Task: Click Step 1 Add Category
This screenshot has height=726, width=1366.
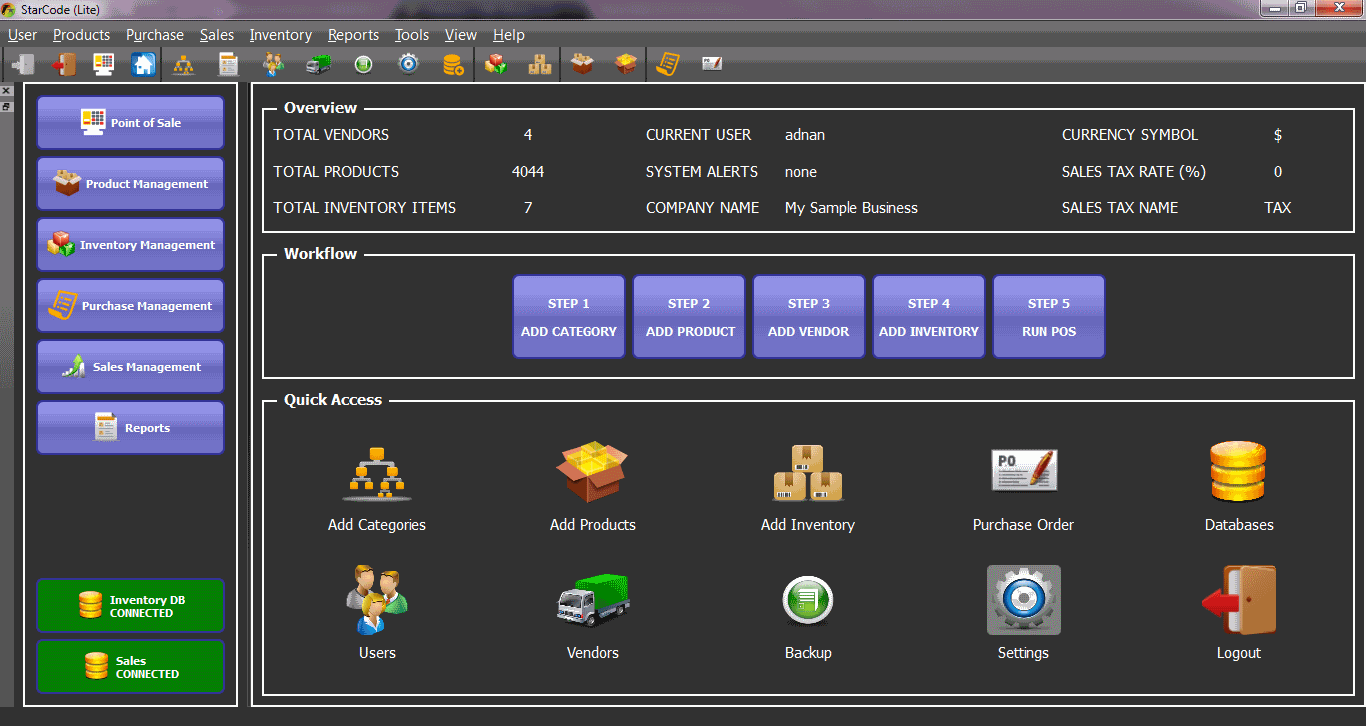Action: [569, 317]
